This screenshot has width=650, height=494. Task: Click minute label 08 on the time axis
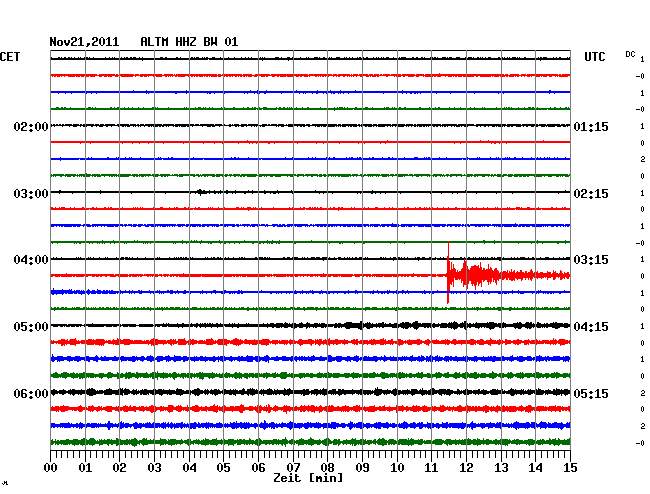point(327,467)
